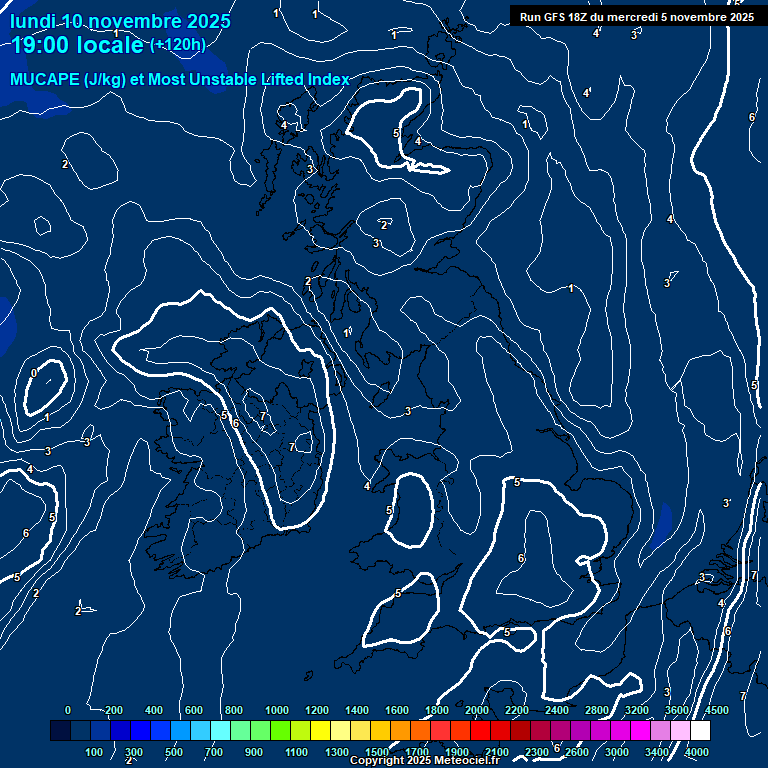Click the legend value '3000'

tap(617, 752)
